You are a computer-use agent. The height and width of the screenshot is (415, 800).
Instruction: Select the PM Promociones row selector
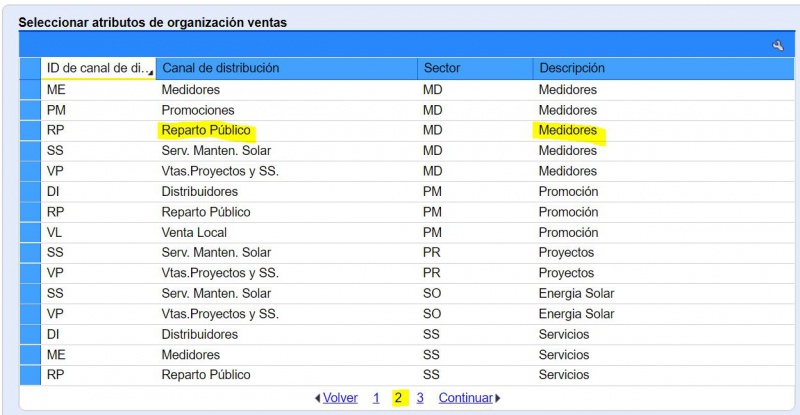[x=30, y=110]
